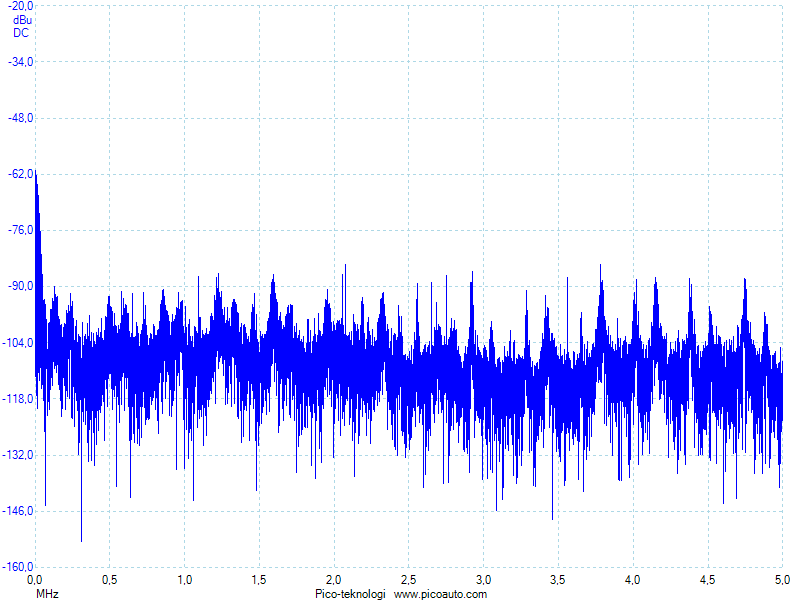Click the DC coupling label
This screenshot has width=800, height=600.
coord(21,33)
